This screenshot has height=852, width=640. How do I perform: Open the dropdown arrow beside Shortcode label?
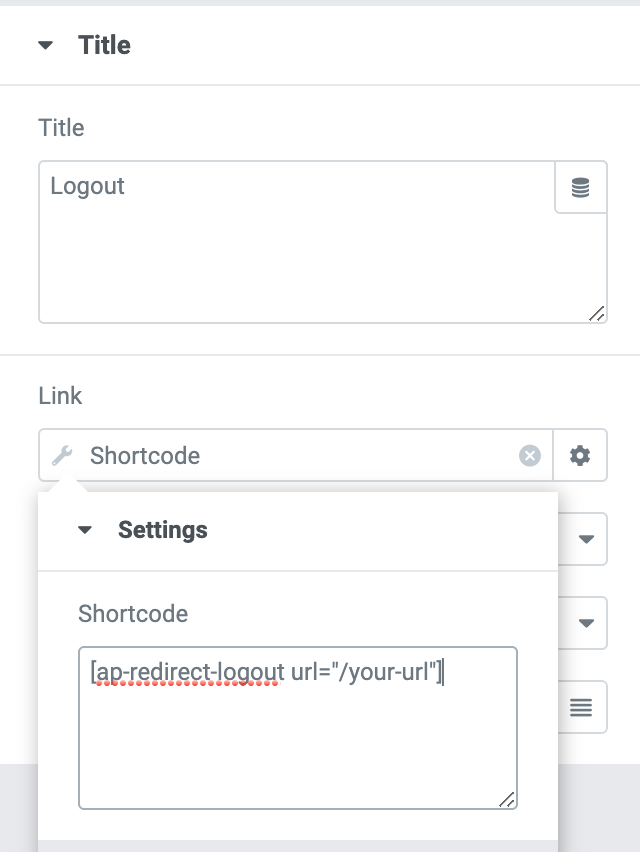click(586, 623)
